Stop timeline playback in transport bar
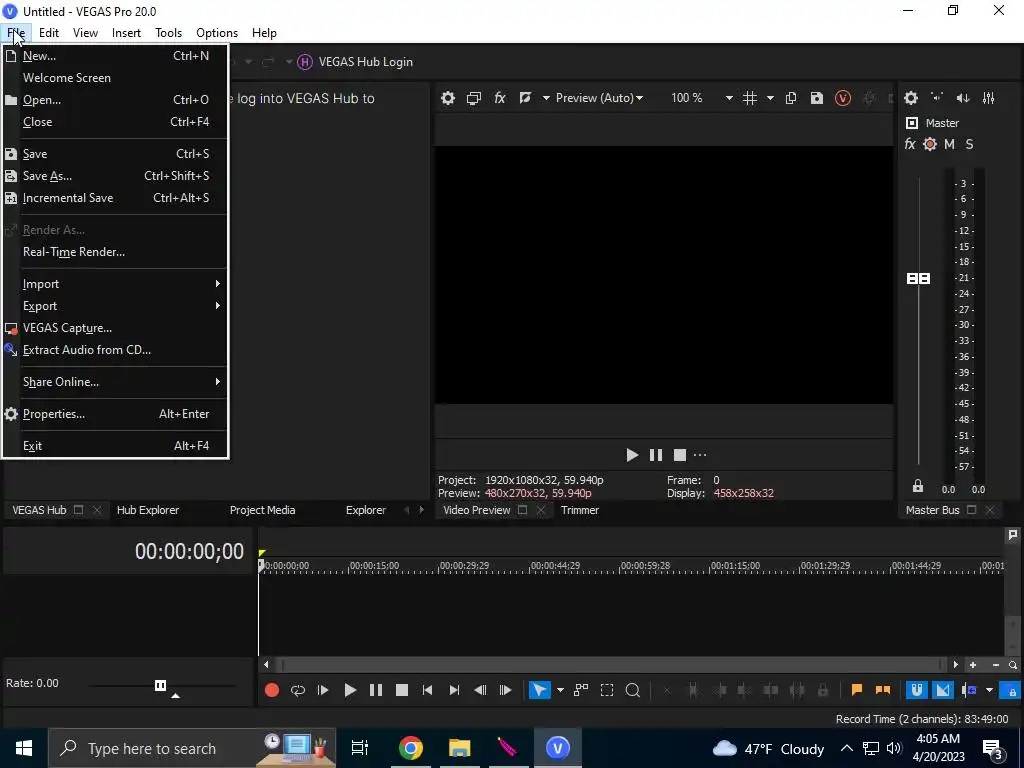The width and height of the screenshot is (1024, 768). coord(402,690)
